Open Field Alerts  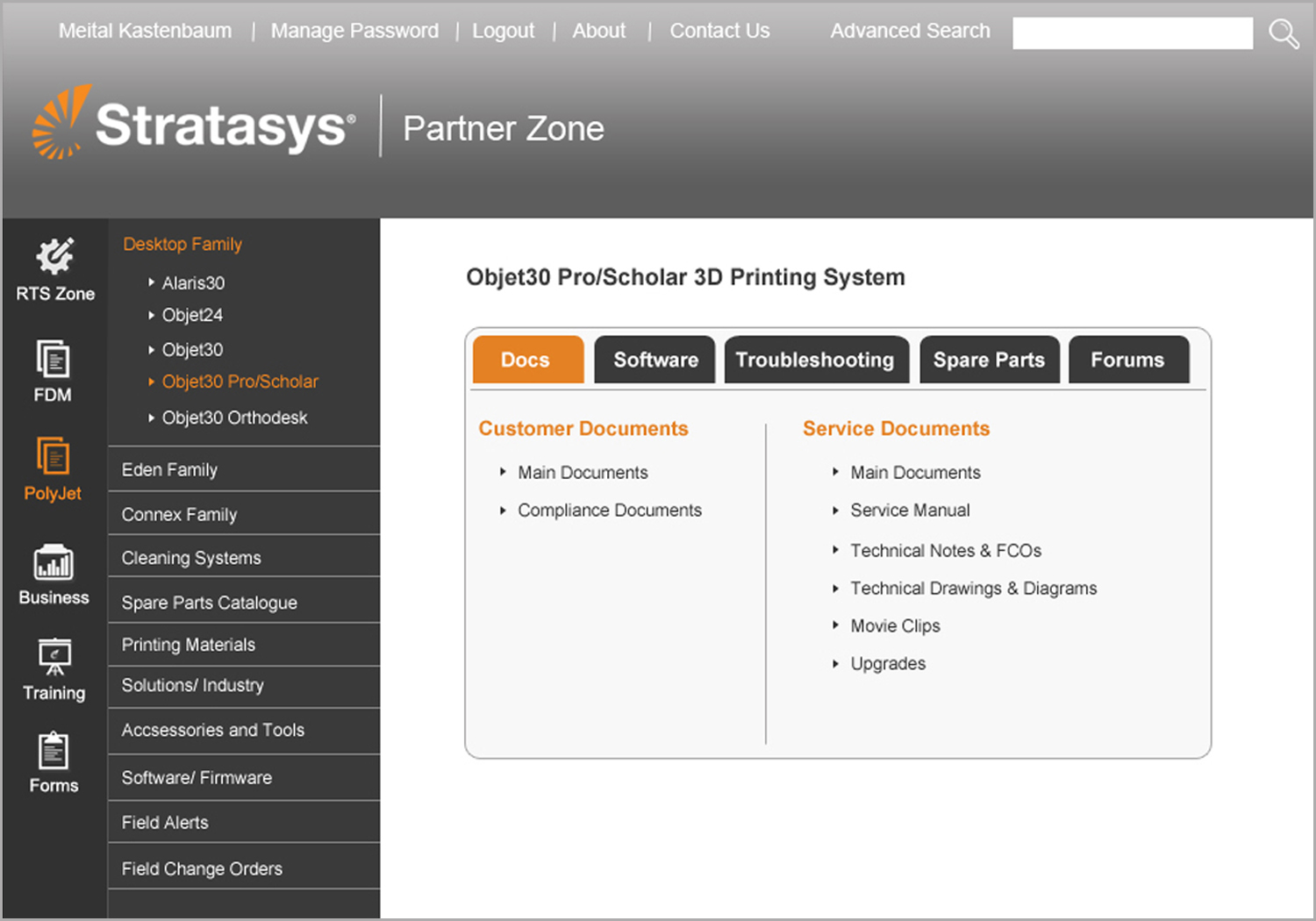244,823
